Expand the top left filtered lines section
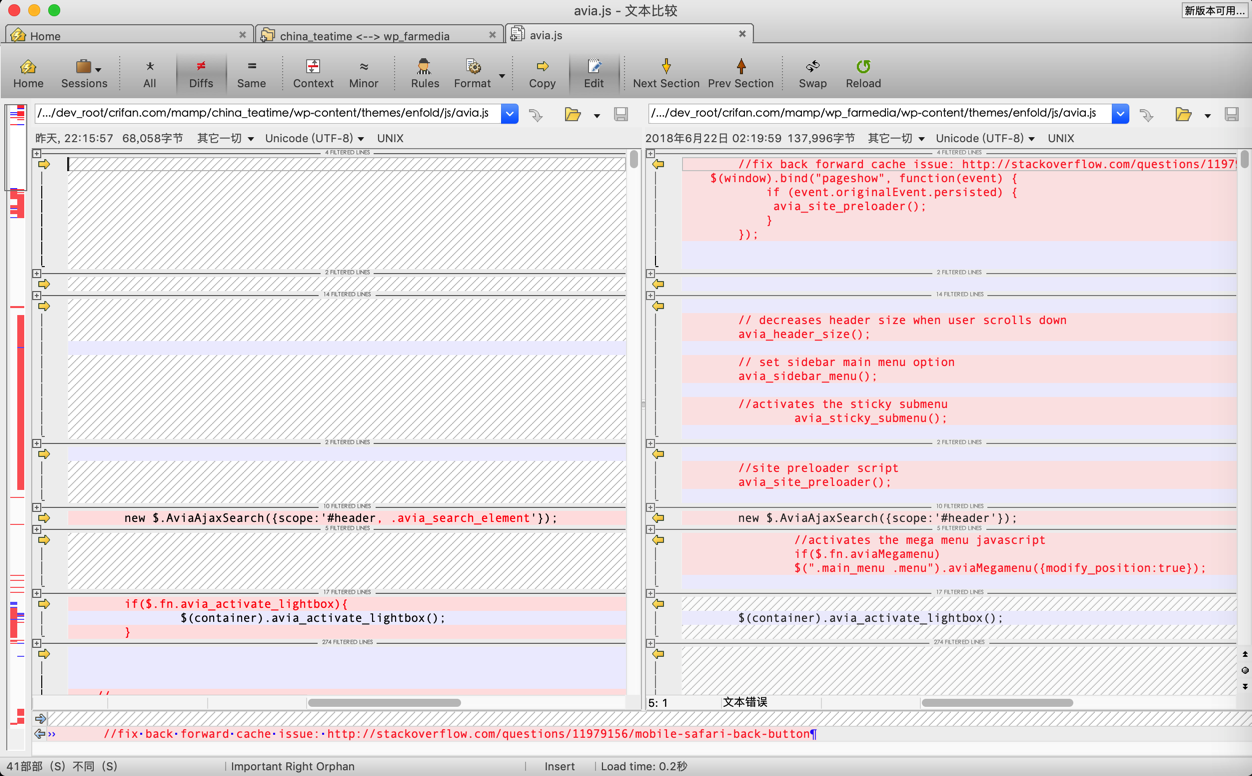This screenshot has width=1252, height=776. point(37,154)
